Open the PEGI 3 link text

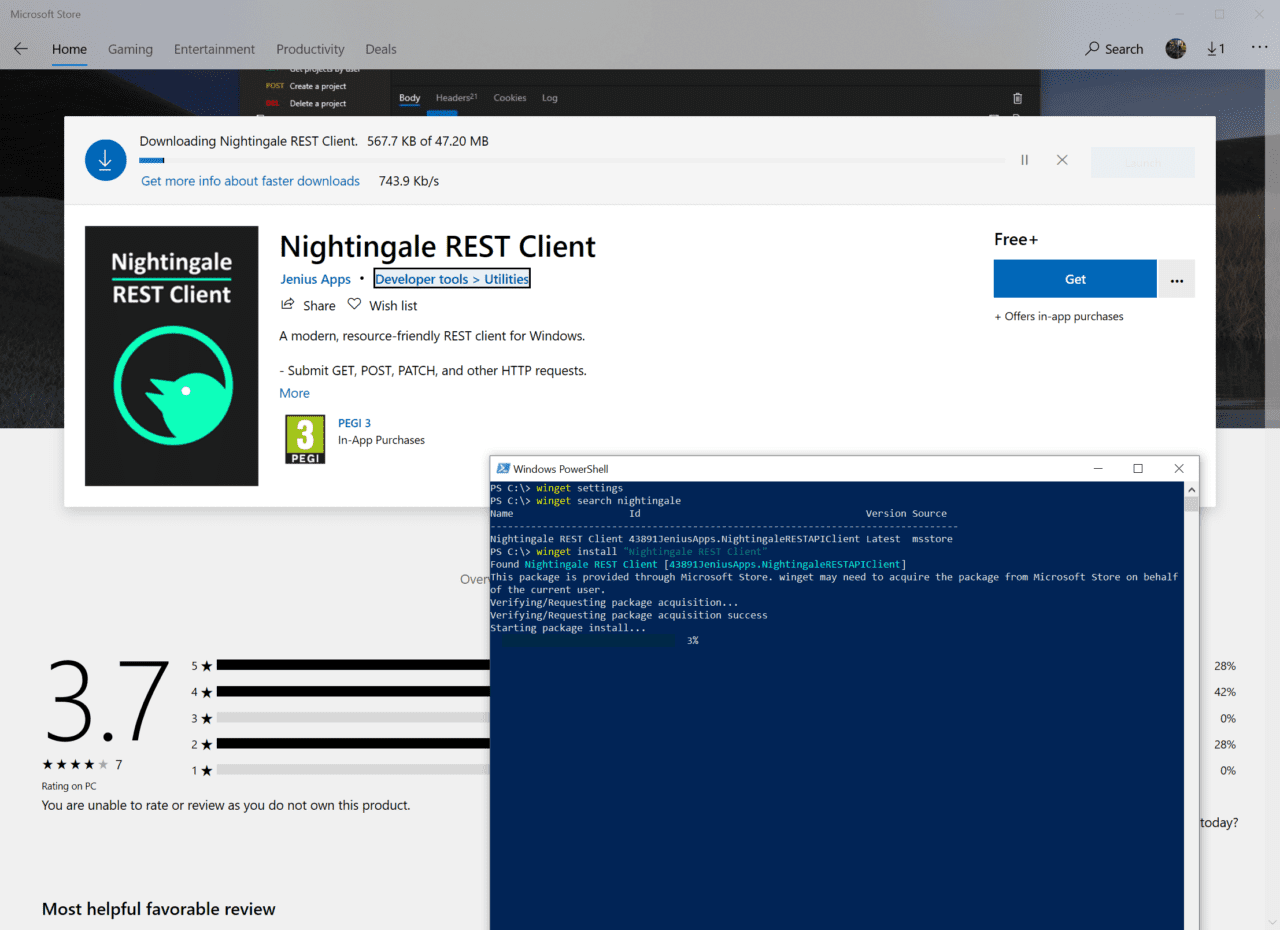[x=354, y=423]
